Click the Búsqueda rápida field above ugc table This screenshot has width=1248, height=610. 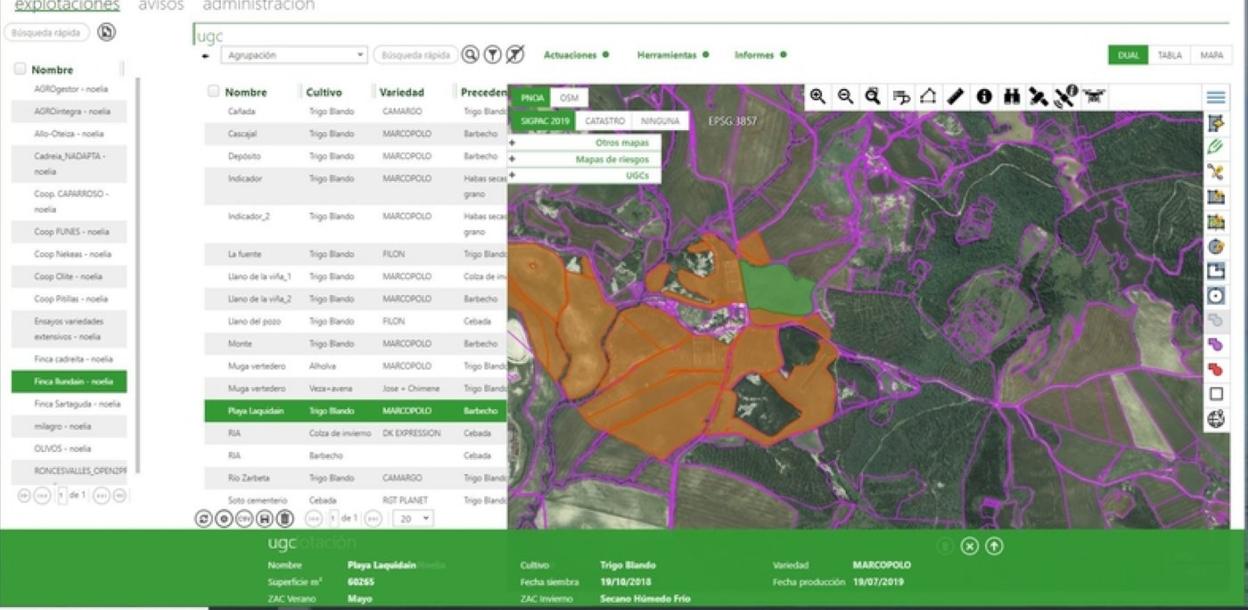pyautogui.click(x=414, y=55)
